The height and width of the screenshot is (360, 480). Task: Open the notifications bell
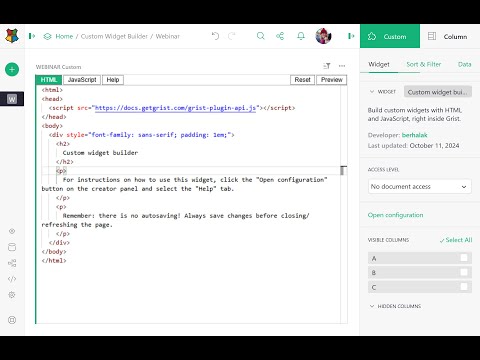[x=301, y=36]
